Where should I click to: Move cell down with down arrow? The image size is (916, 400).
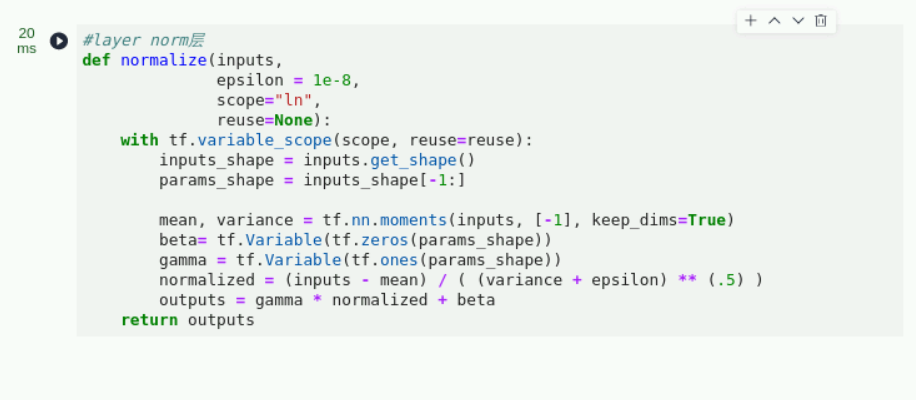pyautogui.click(x=798, y=21)
